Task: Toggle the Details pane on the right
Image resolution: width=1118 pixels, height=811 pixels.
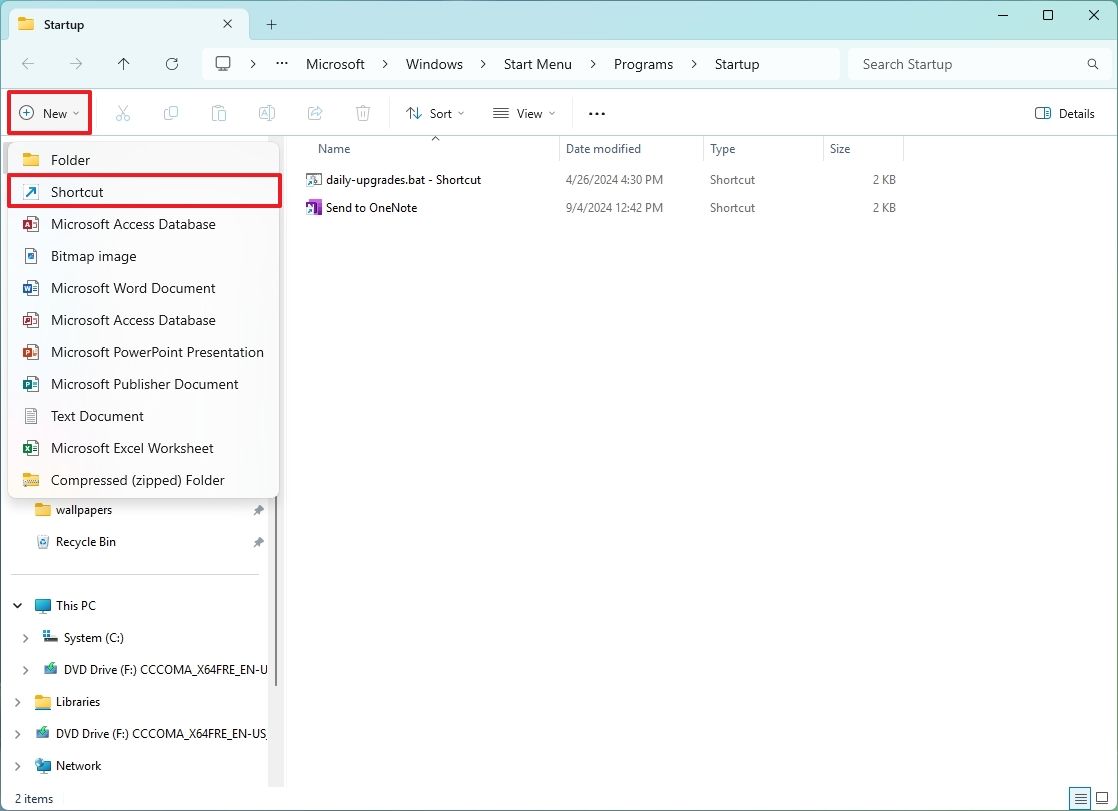Action: tap(1064, 113)
